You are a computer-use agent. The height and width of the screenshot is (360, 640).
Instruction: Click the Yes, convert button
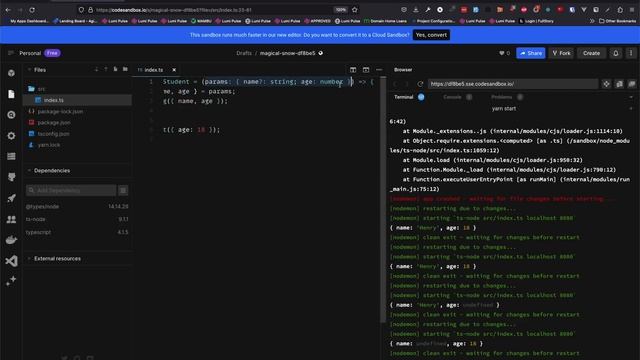[431, 35]
